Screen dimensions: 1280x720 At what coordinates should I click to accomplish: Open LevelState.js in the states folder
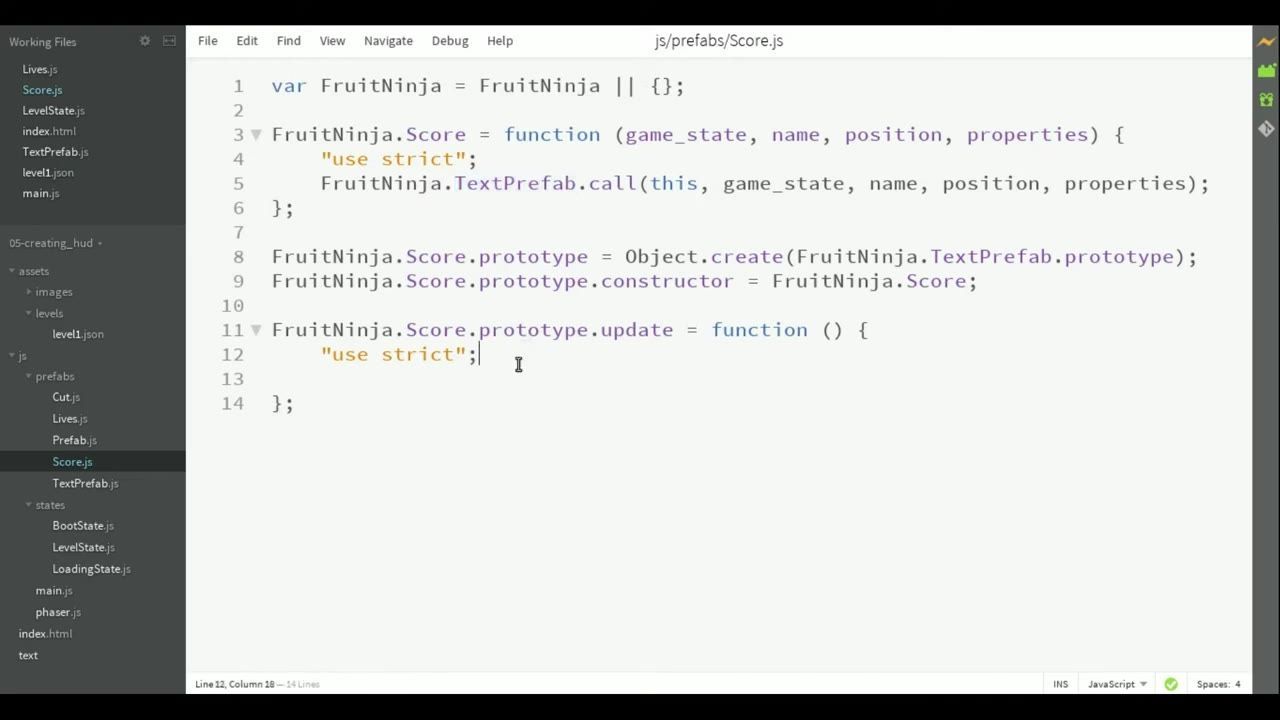tap(83, 547)
